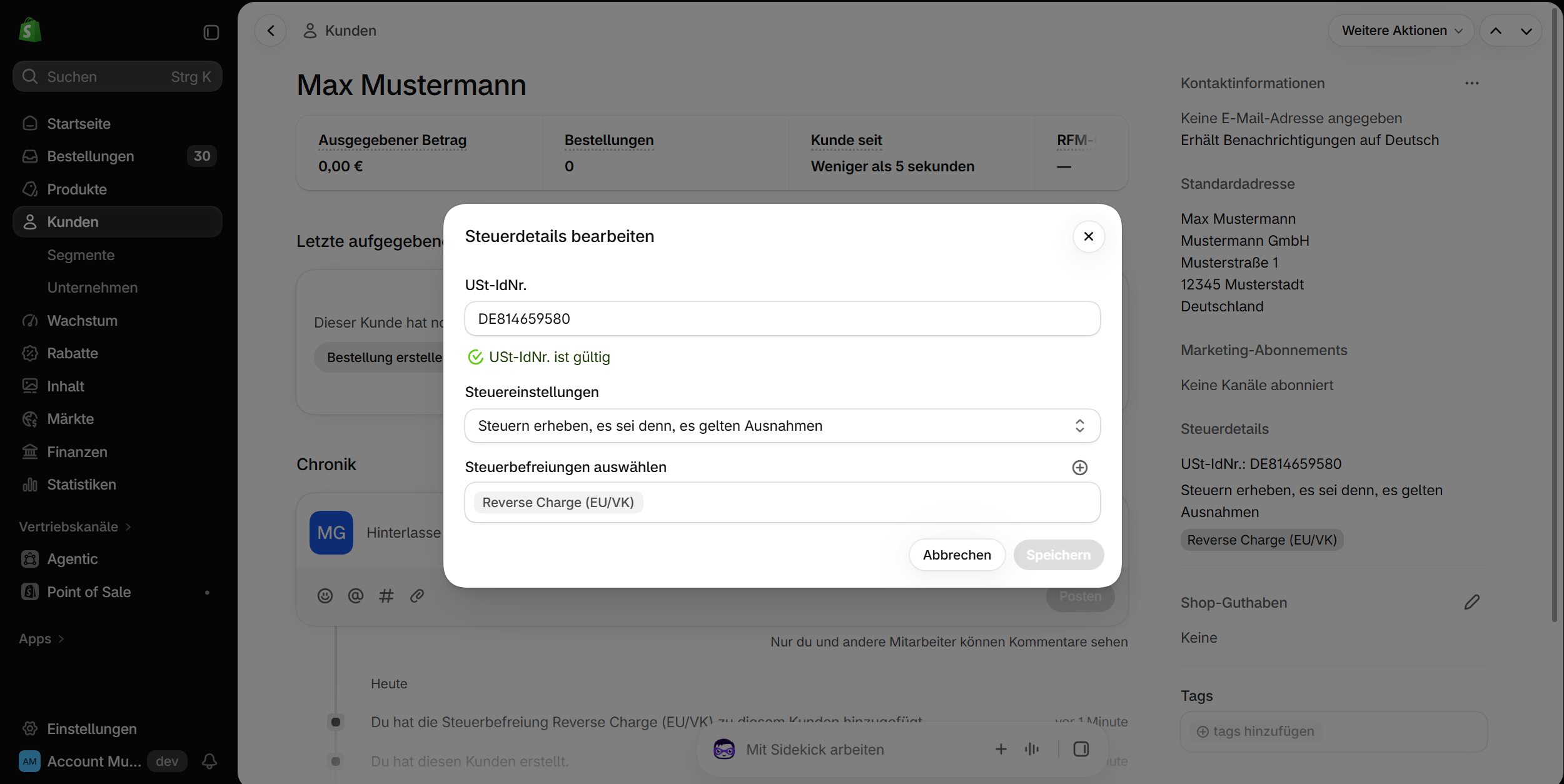The height and width of the screenshot is (784, 1564).
Task: Expand Apps section in sidebar
Action: pos(41,639)
